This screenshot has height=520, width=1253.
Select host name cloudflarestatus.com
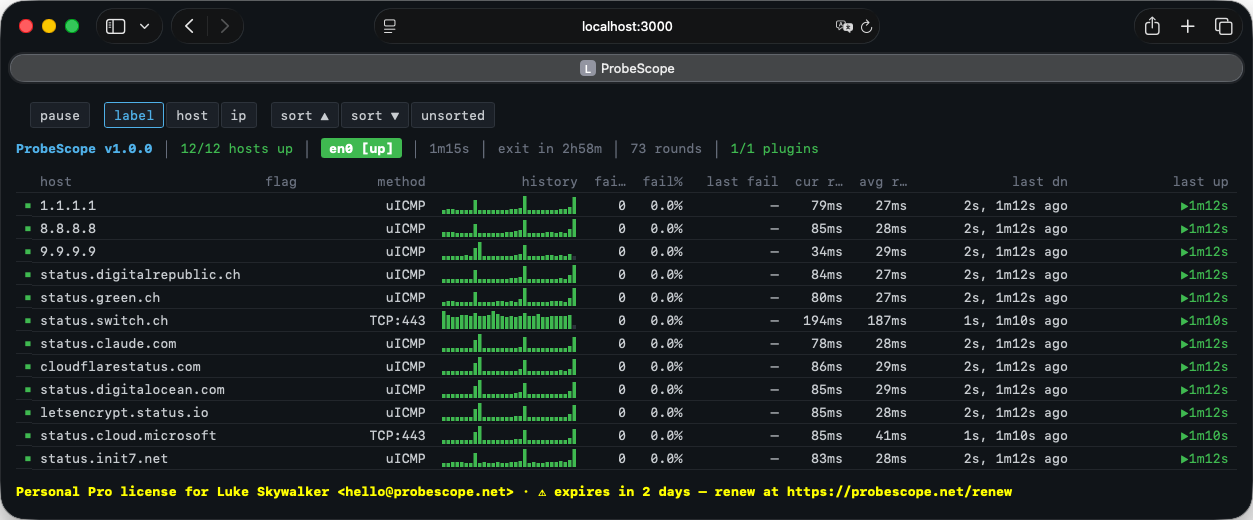coord(120,367)
